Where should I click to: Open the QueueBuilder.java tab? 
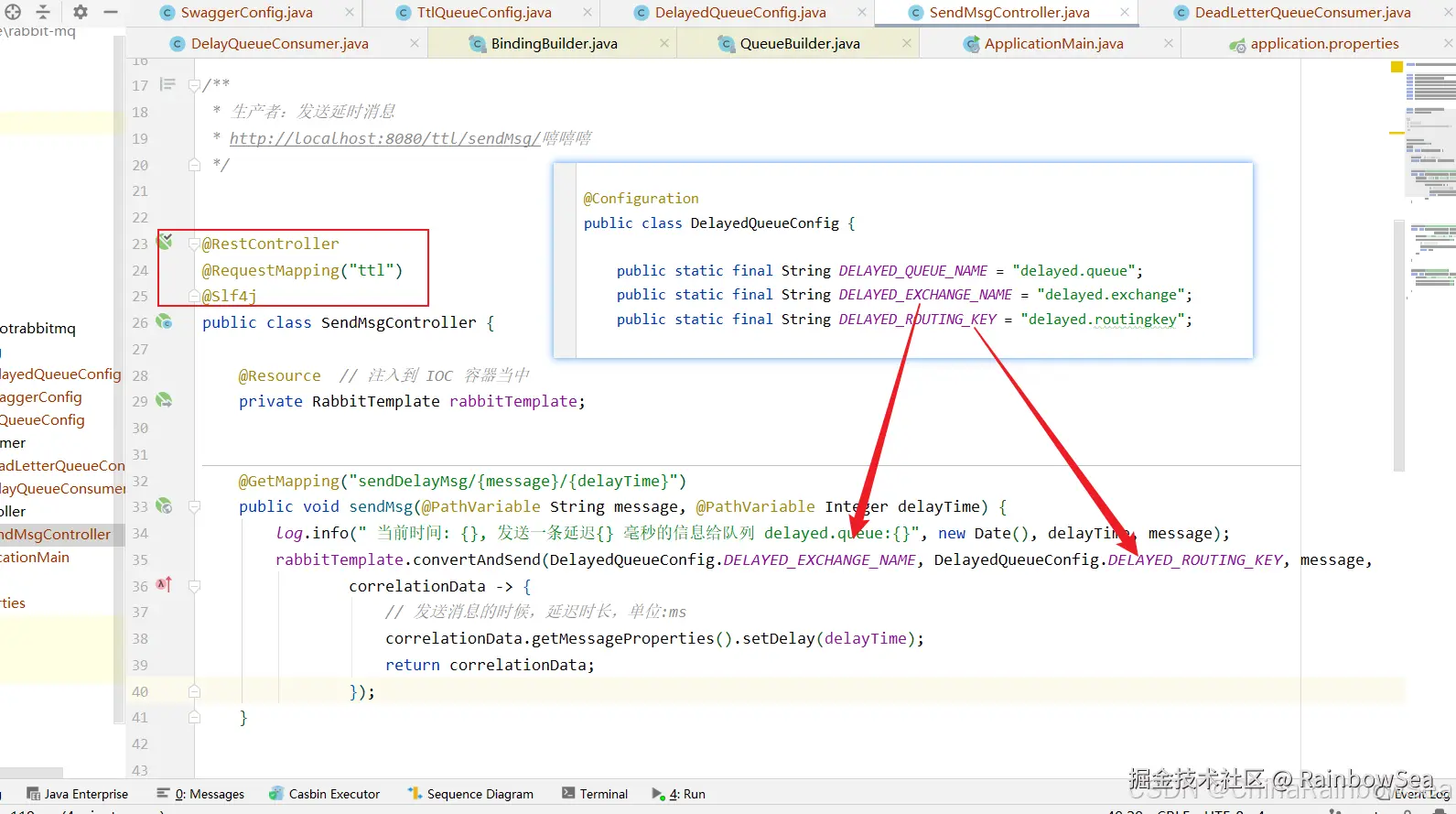[800, 44]
